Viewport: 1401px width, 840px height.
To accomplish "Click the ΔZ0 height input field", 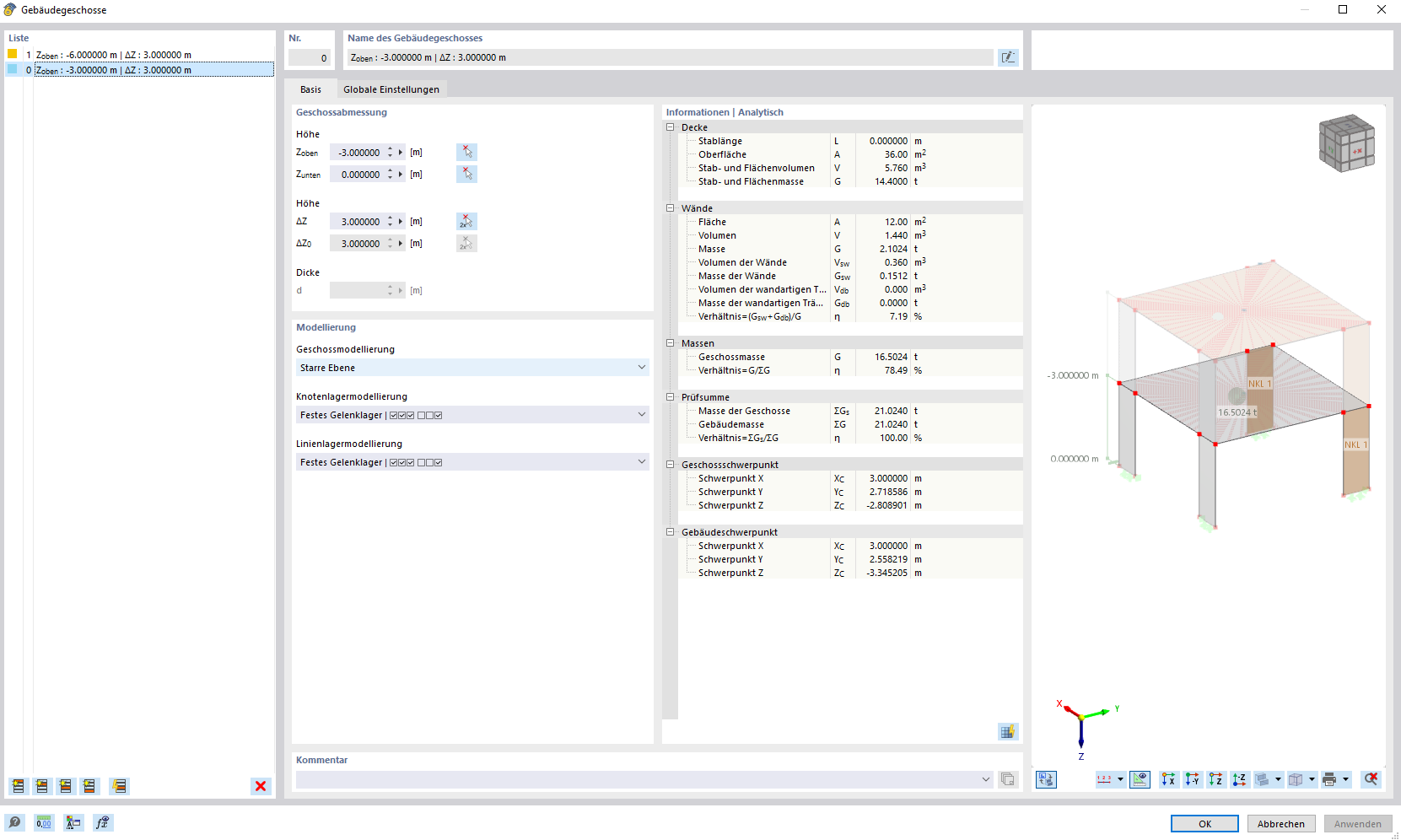I will pyautogui.click(x=356, y=244).
